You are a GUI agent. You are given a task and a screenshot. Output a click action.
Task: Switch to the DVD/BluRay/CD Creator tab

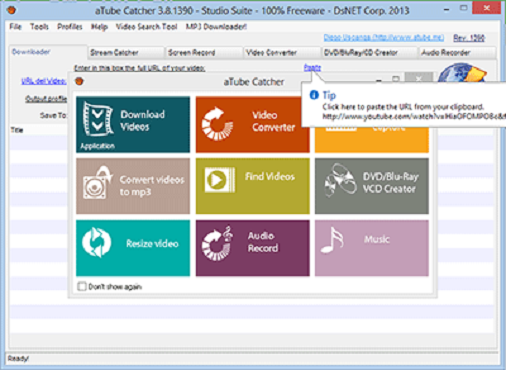tap(370, 52)
